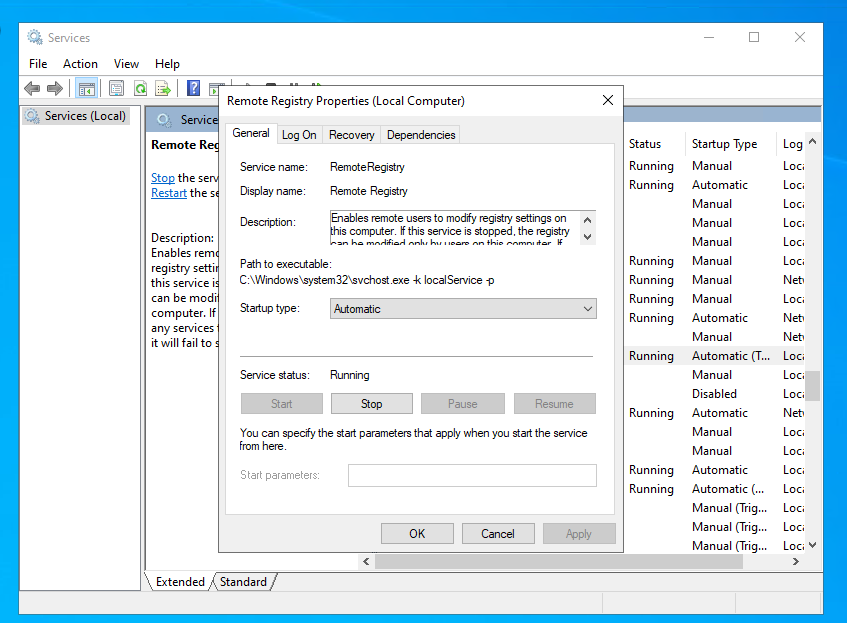Open the View menu

point(126,64)
